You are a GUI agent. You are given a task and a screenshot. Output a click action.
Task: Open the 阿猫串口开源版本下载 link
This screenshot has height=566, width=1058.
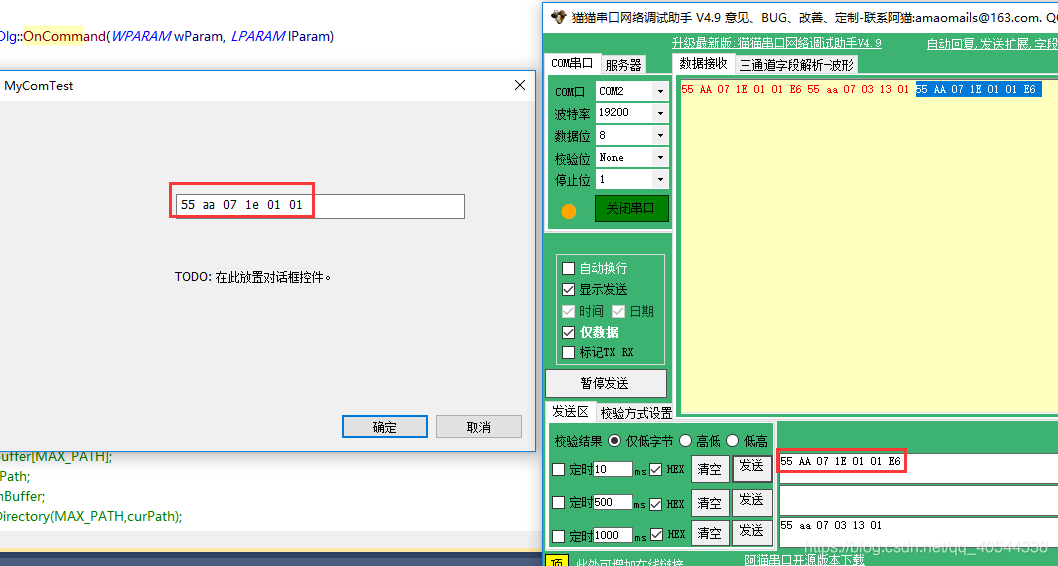(x=804, y=560)
